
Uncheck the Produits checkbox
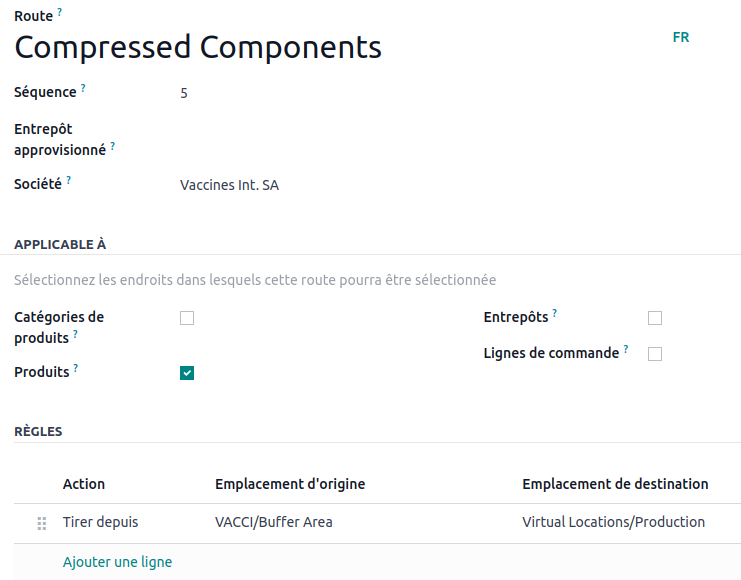point(187,373)
